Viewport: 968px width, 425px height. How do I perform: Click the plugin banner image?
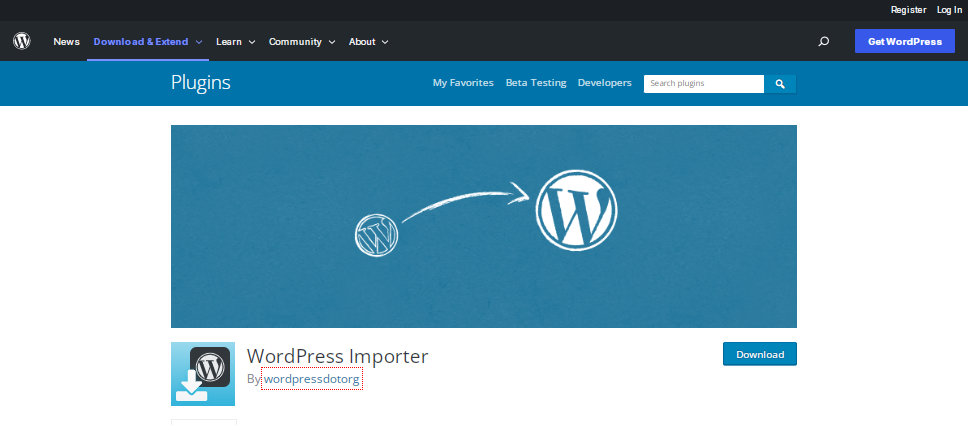[483, 226]
